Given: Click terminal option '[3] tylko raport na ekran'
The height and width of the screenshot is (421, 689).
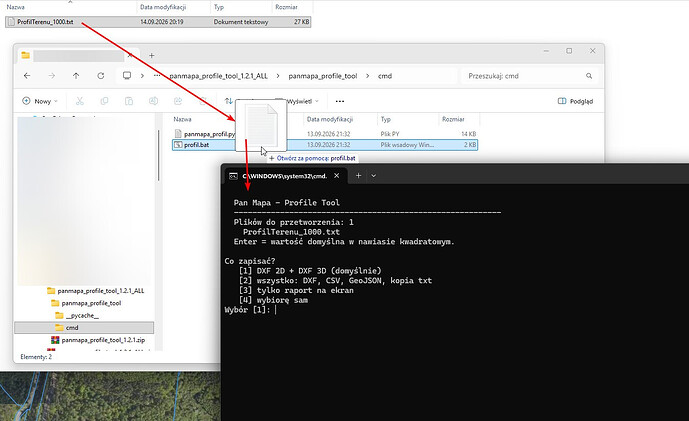Looking at the screenshot, I should 296,290.
